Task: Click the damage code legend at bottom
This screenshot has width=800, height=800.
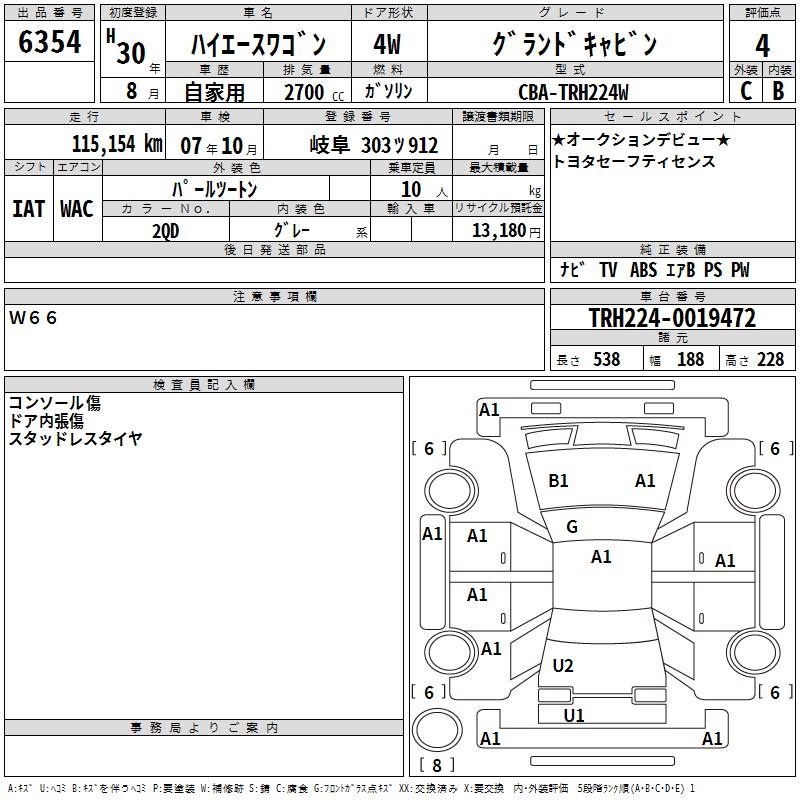Action: point(352,788)
